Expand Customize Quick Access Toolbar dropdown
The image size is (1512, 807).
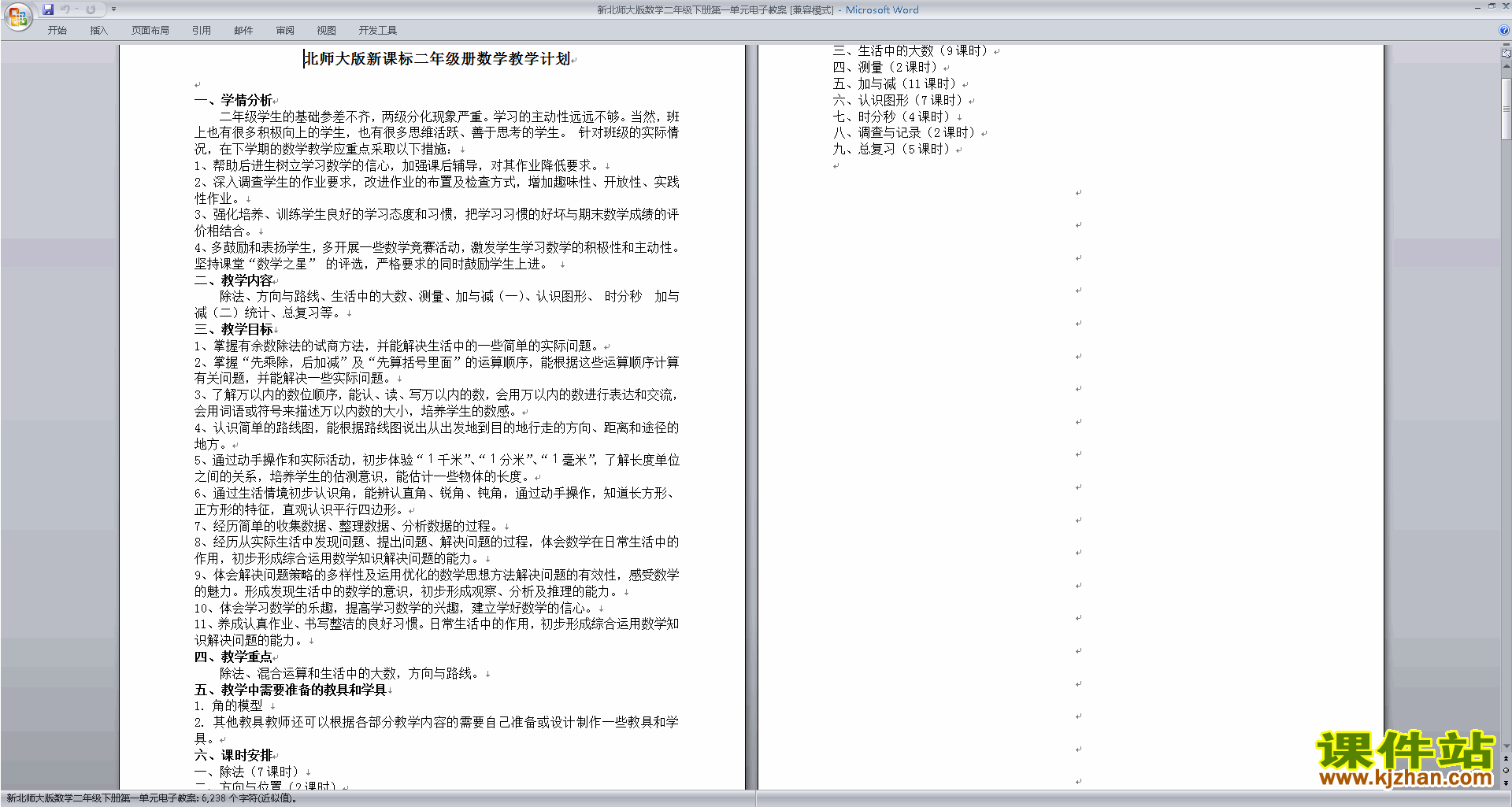click(x=113, y=9)
